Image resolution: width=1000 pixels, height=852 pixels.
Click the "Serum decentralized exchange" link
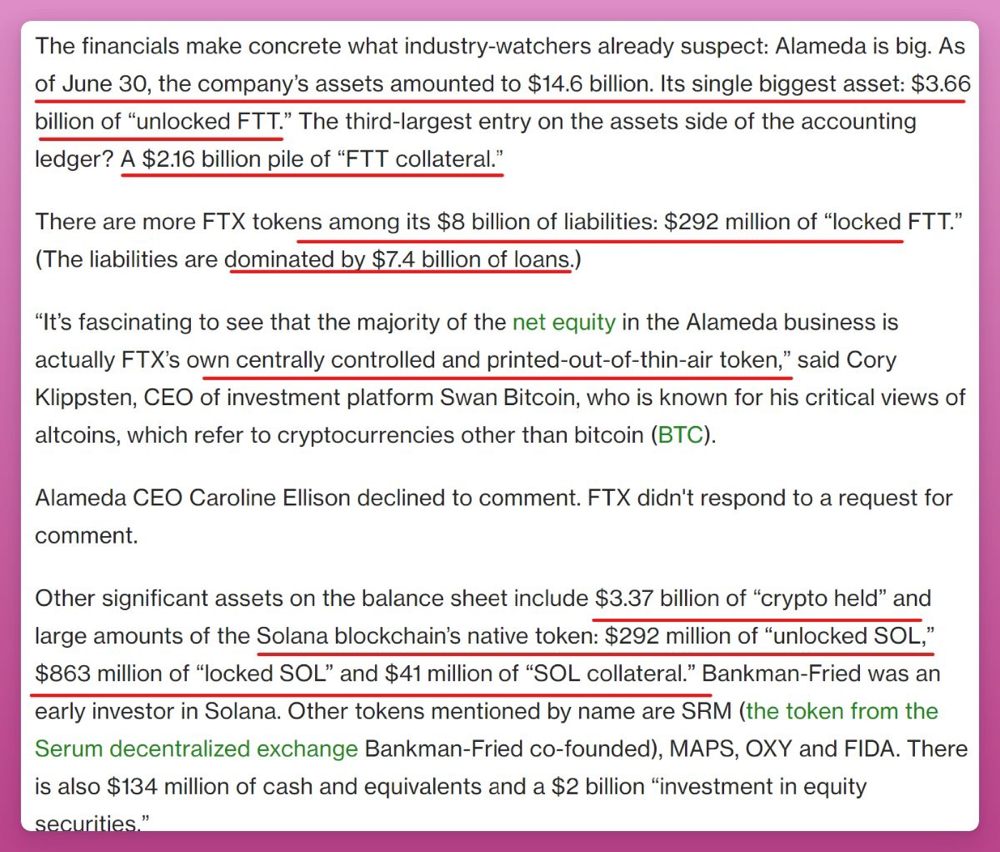[196, 749]
